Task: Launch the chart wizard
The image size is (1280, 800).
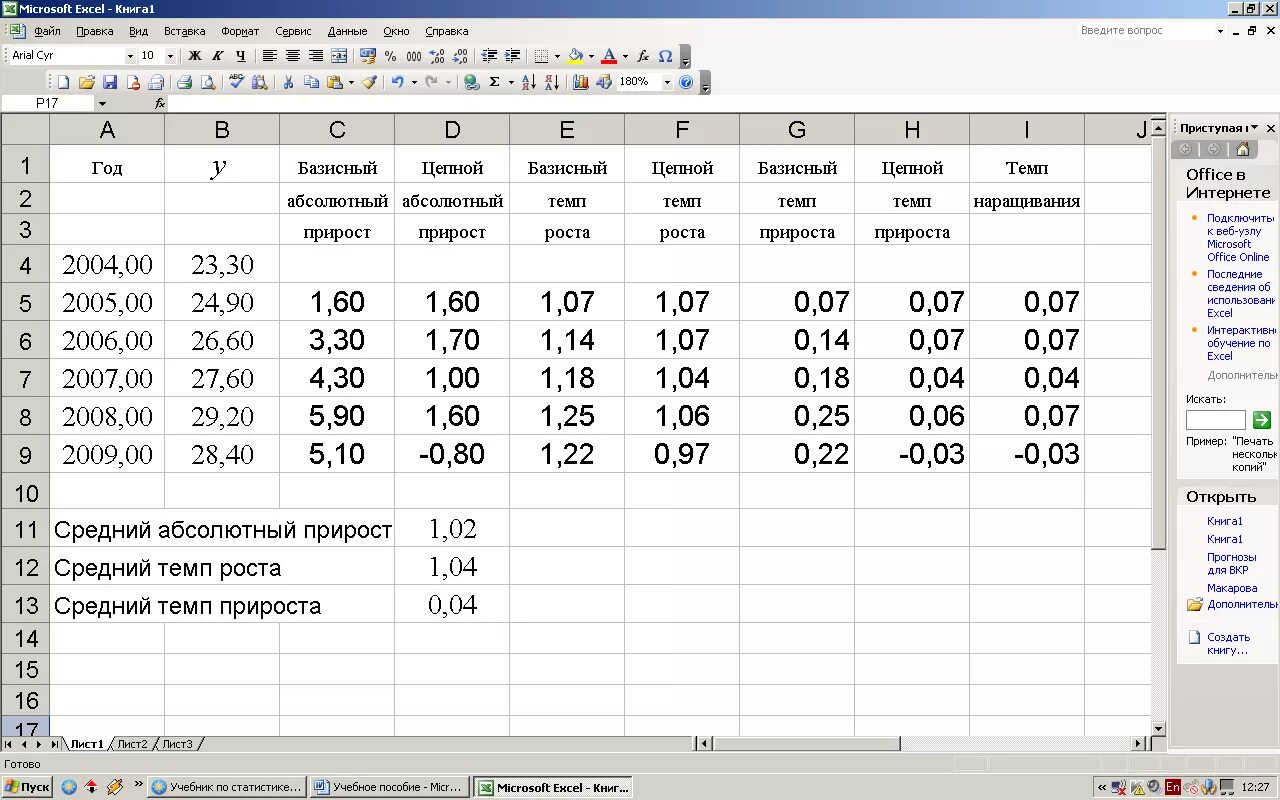Action: (x=580, y=82)
